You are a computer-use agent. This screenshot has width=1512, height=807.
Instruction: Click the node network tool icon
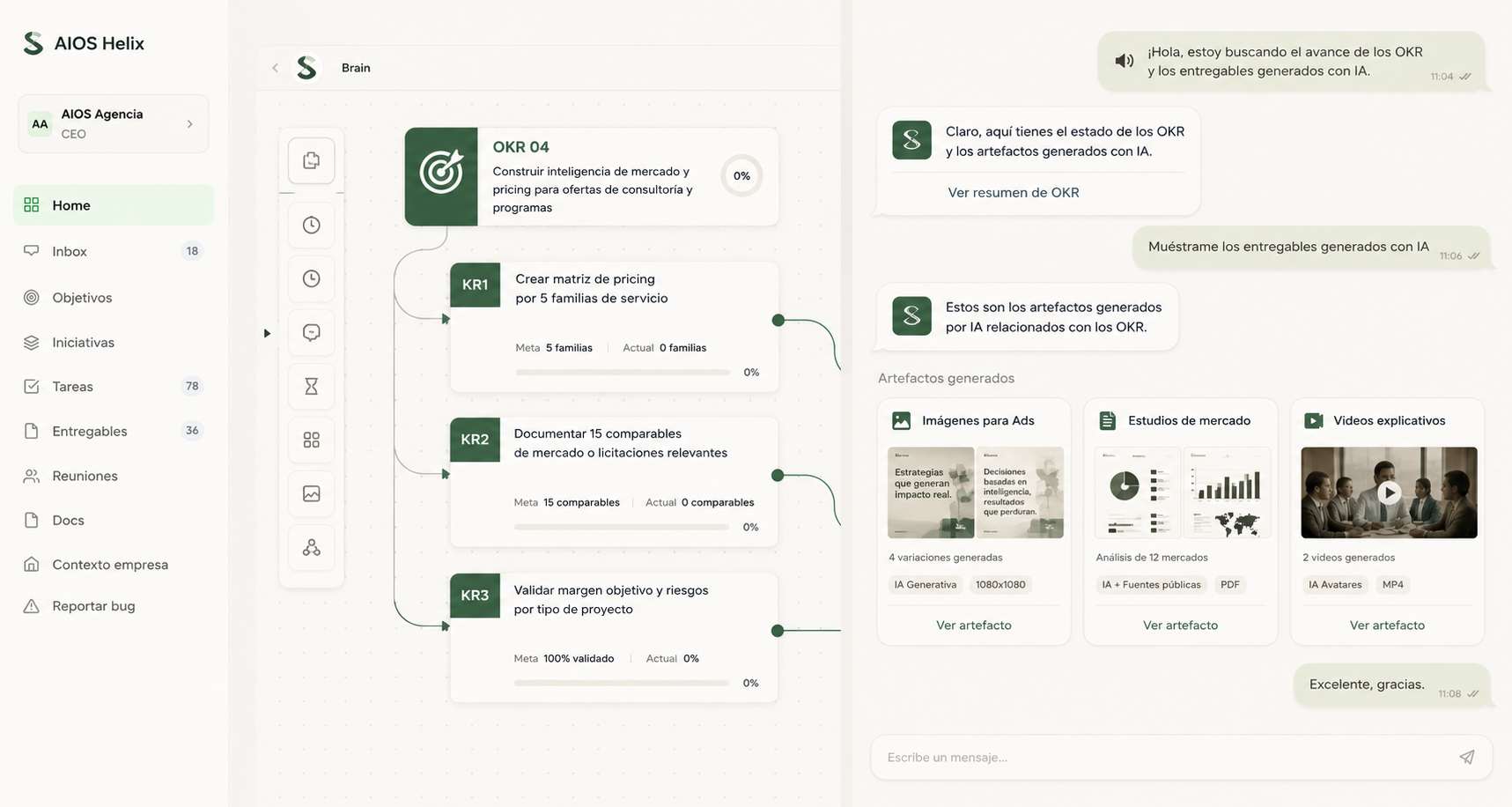coord(312,547)
